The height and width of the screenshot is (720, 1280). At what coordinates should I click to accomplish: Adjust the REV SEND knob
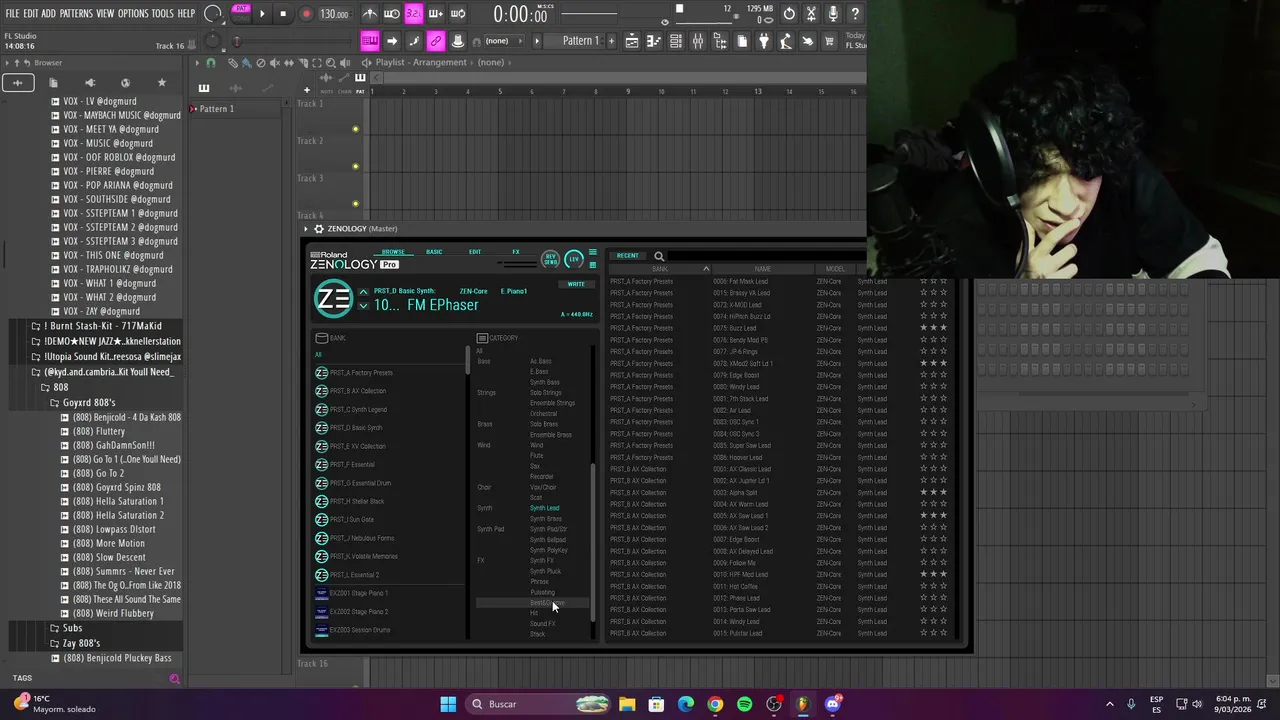coord(550,259)
